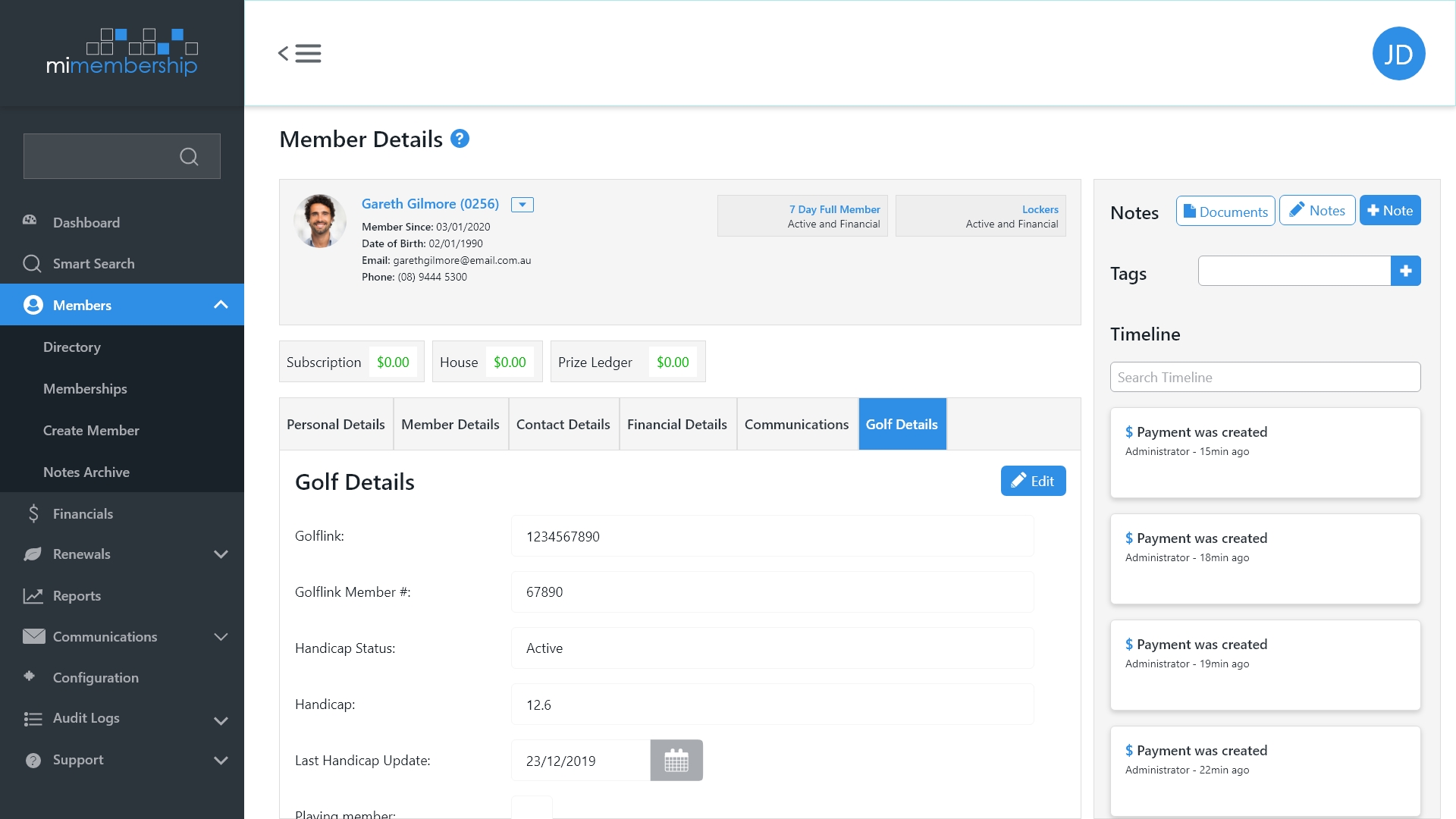Click the help question mark icon

click(x=460, y=139)
